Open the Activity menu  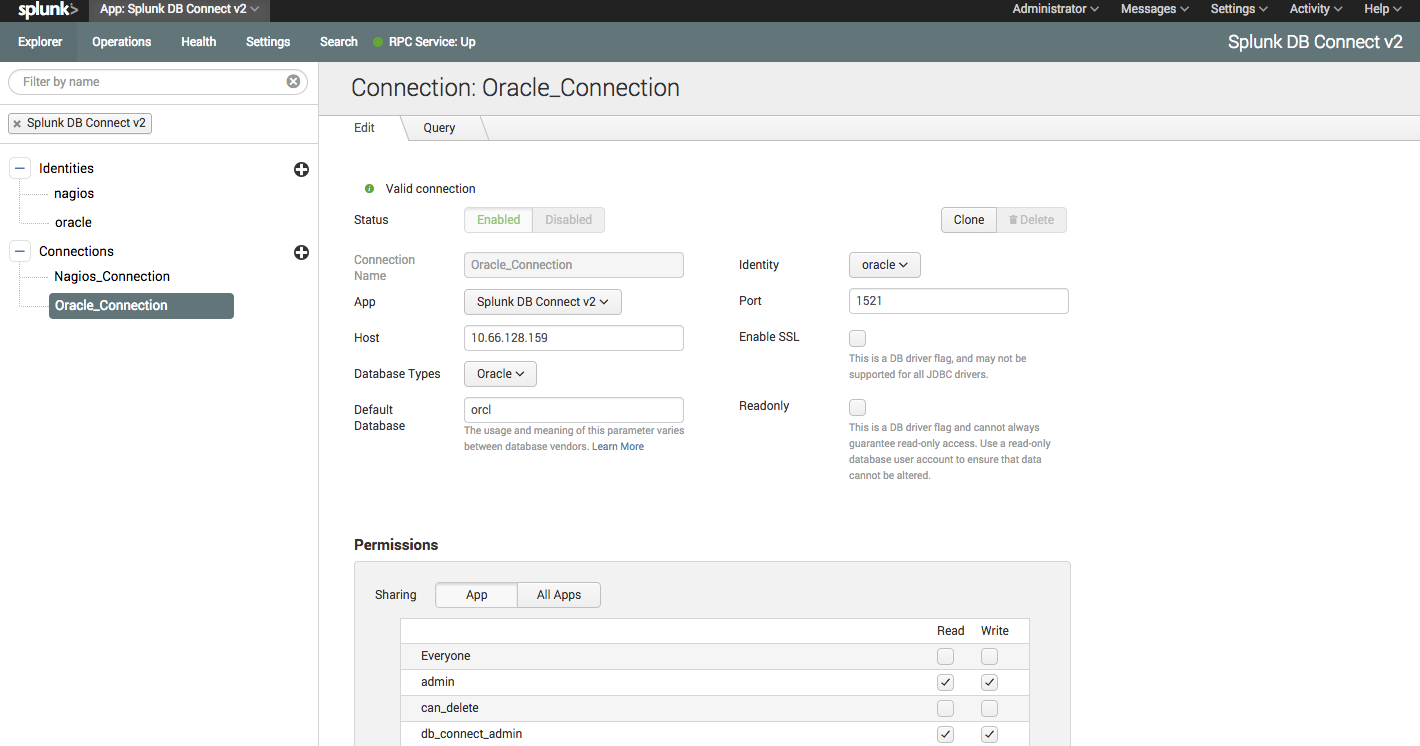tap(1316, 9)
